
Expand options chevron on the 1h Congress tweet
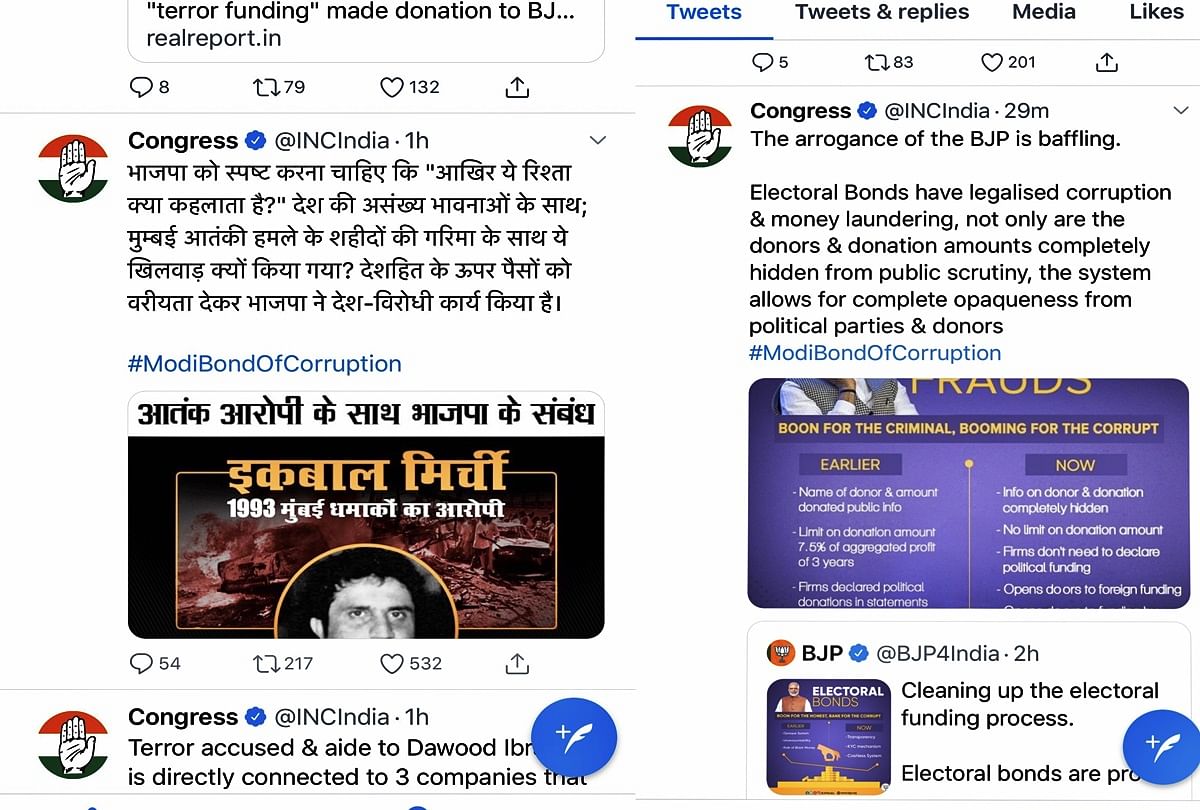point(597,140)
